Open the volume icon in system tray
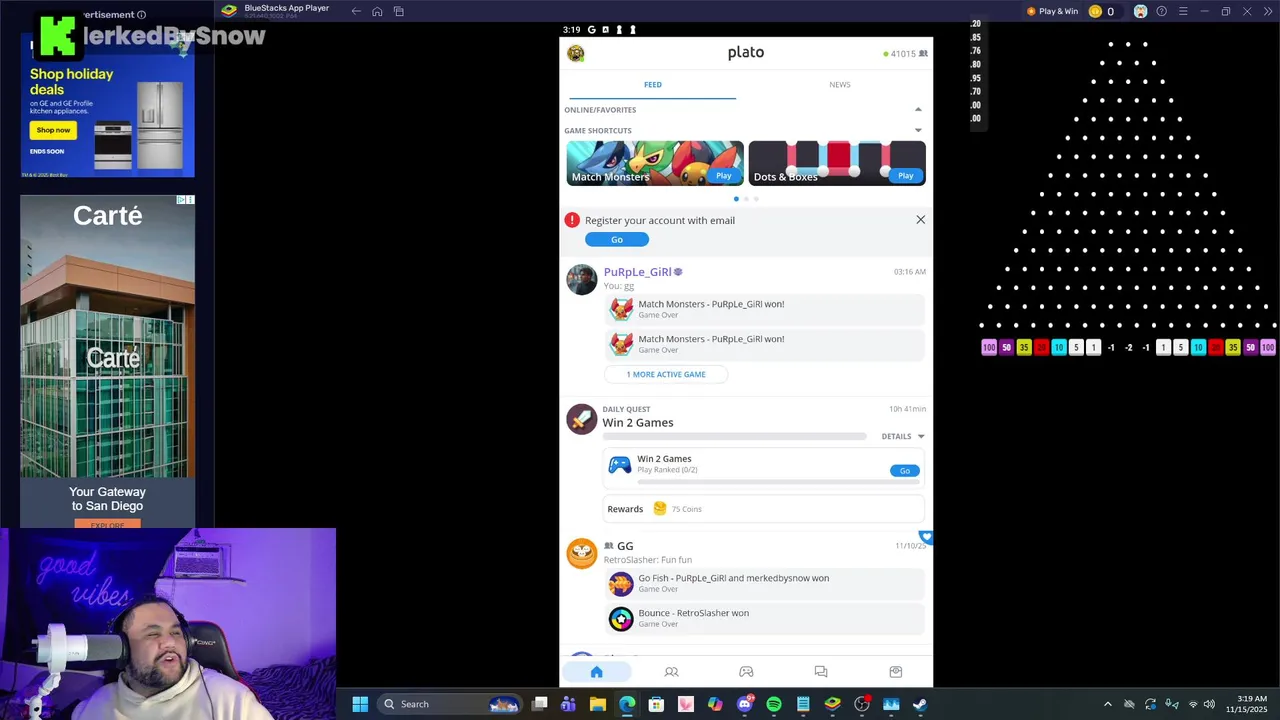The image size is (1280, 720). 1209,704
